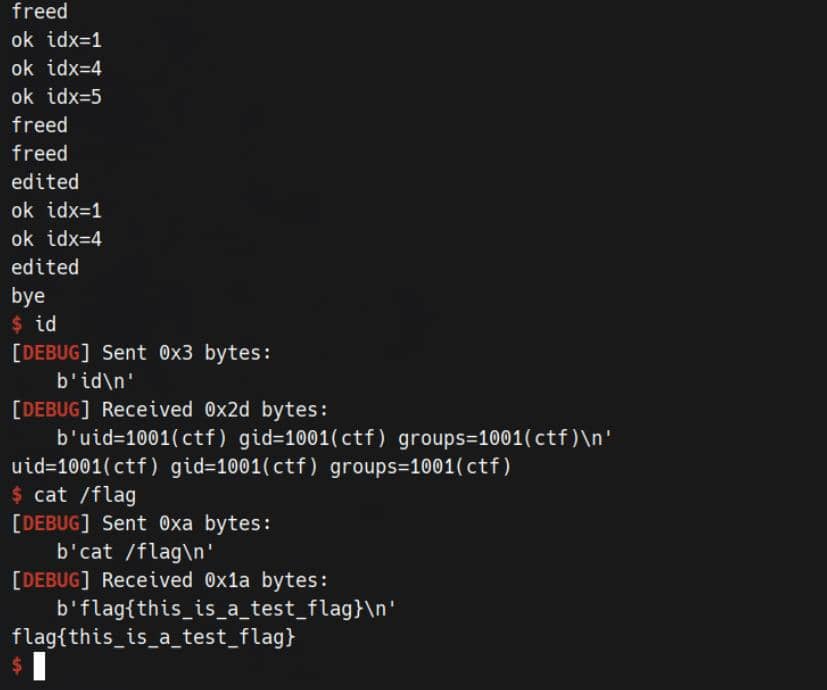Click the red DEBUG tag before "Sent 0x3 bytes"
827x690 pixels.
52,352
